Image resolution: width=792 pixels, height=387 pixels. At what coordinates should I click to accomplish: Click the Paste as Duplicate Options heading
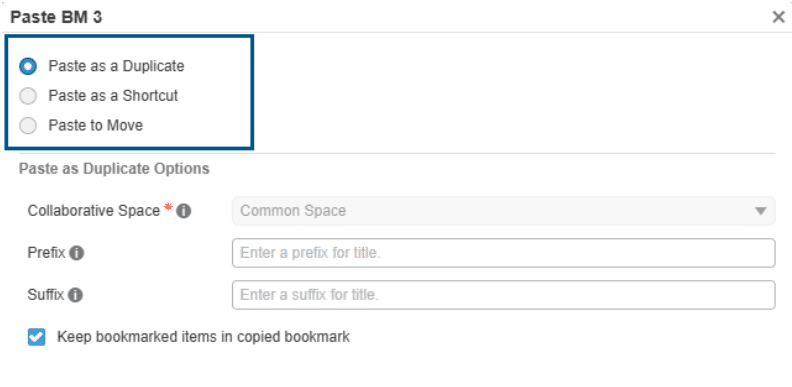(114, 169)
